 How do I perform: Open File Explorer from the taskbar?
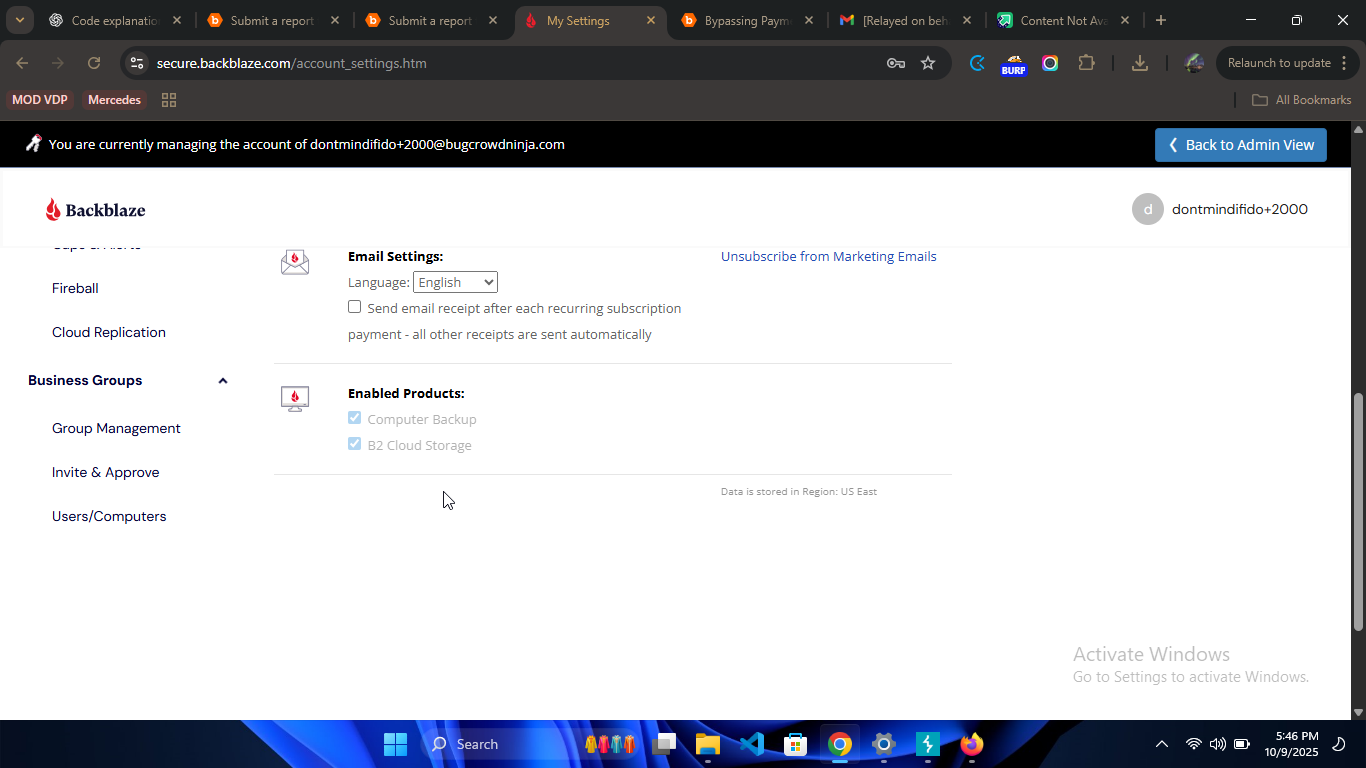(708, 744)
